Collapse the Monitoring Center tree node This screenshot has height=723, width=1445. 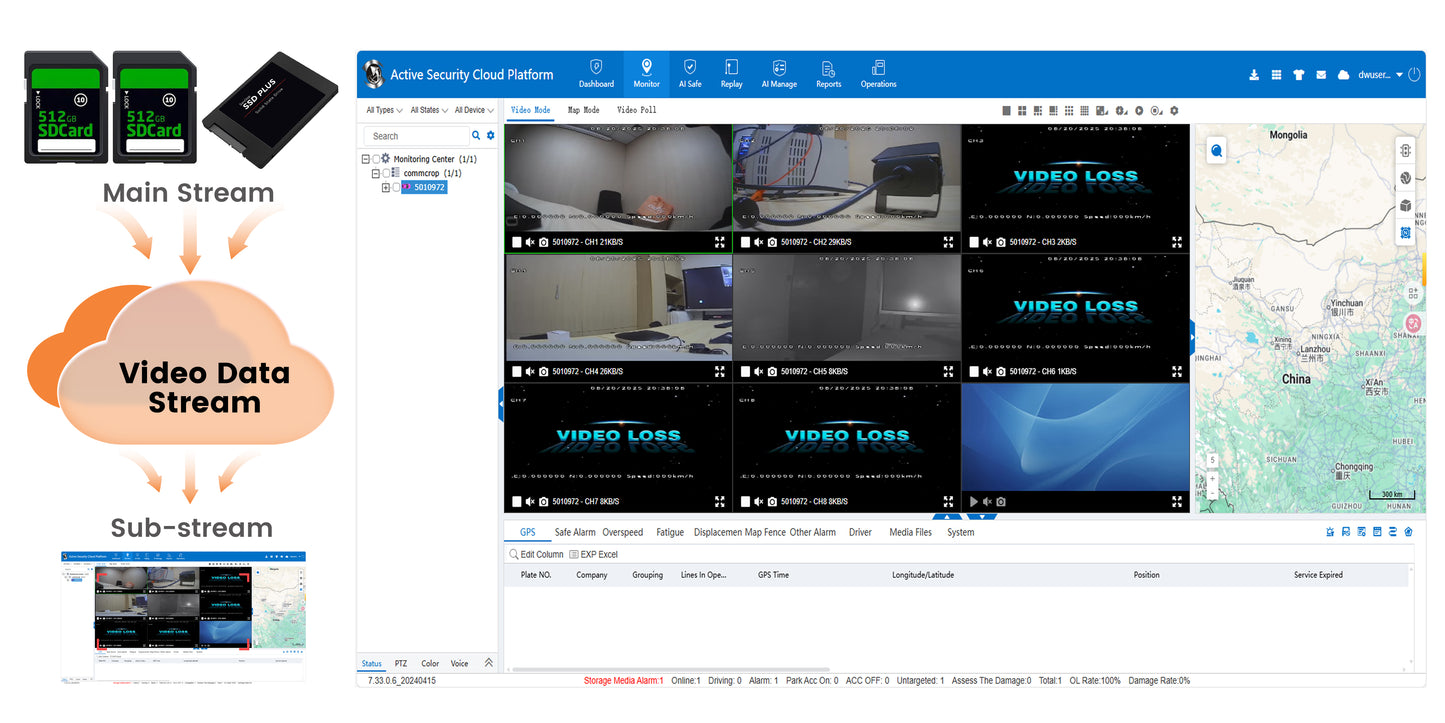[x=364, y=158]
